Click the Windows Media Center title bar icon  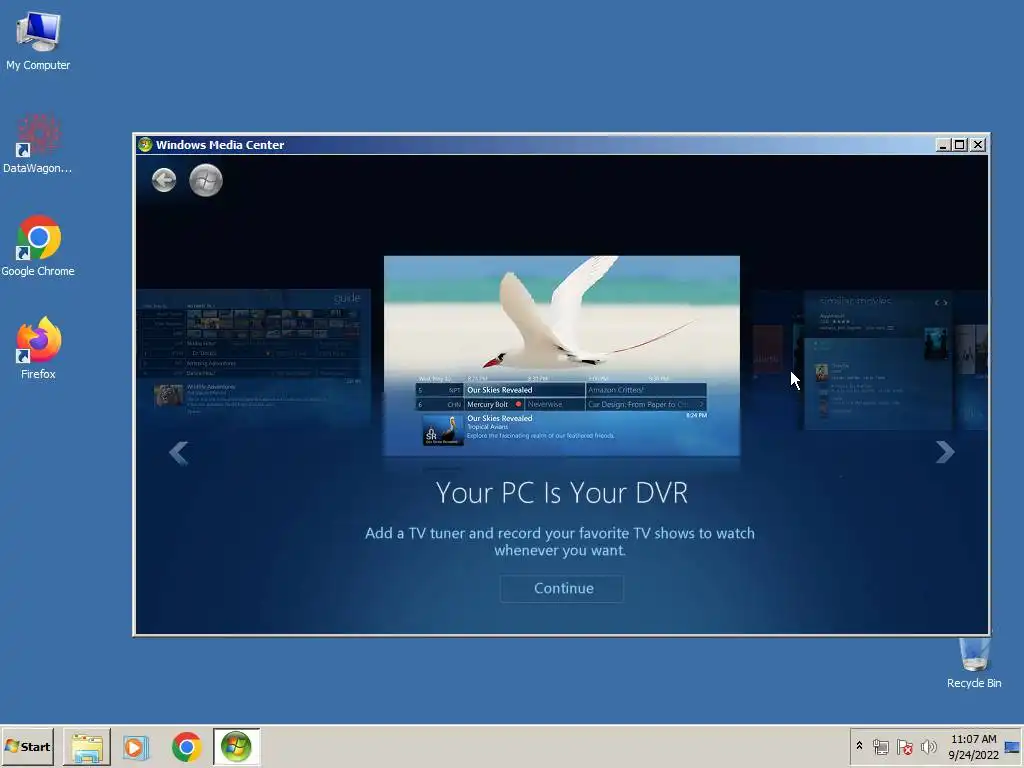click(x=145, y=144)
